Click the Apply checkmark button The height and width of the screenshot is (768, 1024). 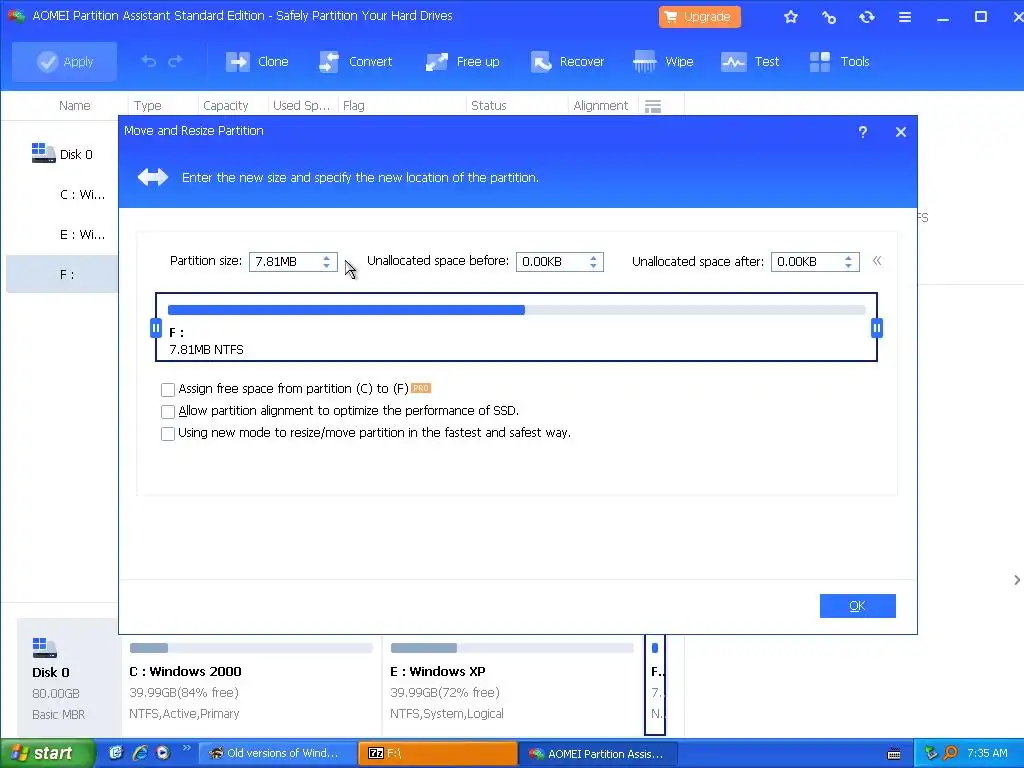64,61
